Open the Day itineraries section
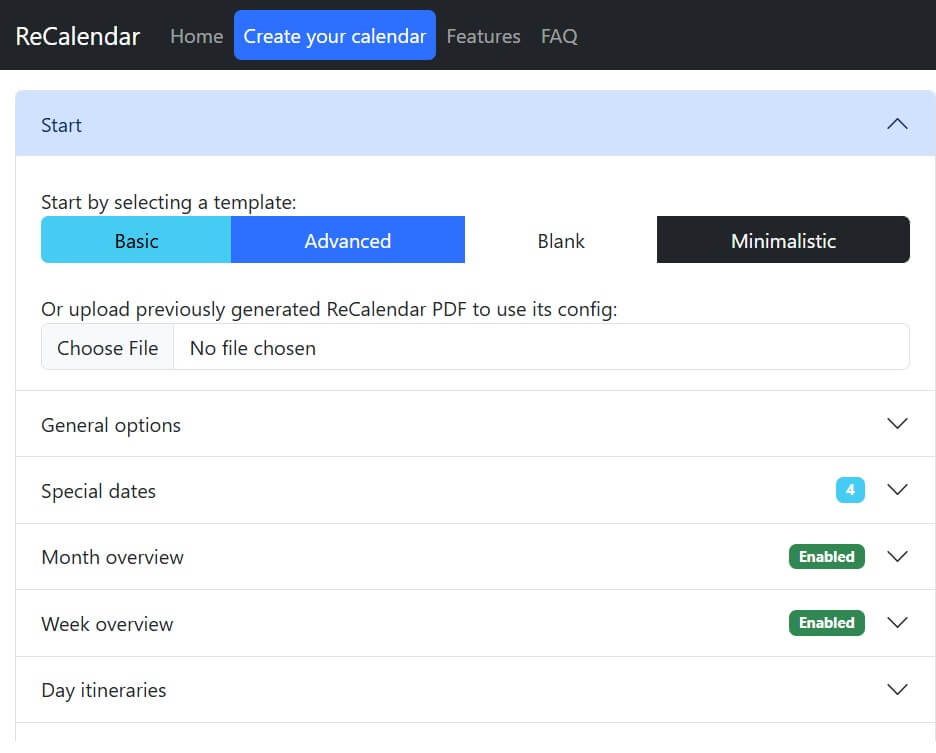Viewport: 936px width, 753px height. click(x=103, y=690)
